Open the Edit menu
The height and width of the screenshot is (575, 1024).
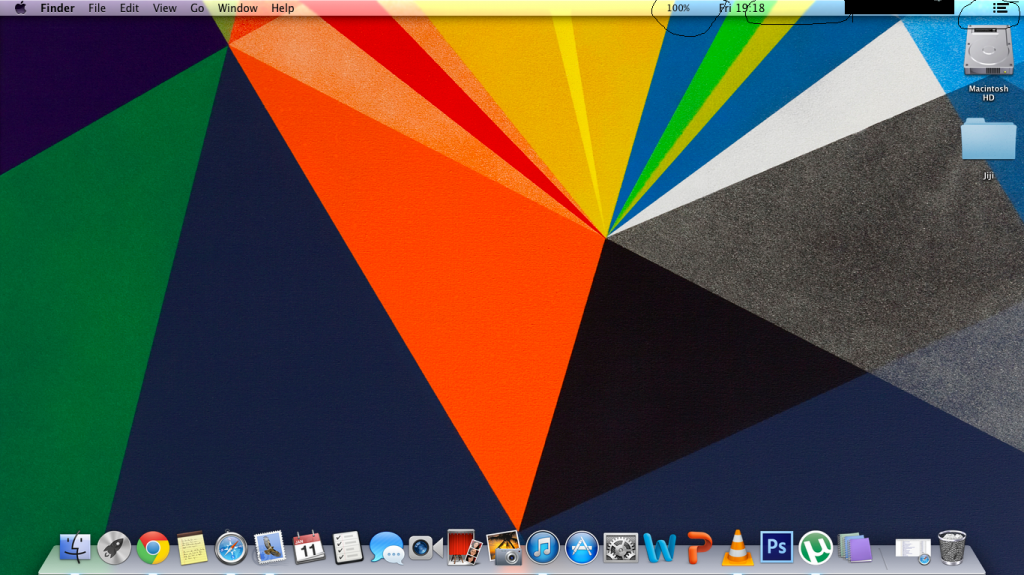coord(129,8)
